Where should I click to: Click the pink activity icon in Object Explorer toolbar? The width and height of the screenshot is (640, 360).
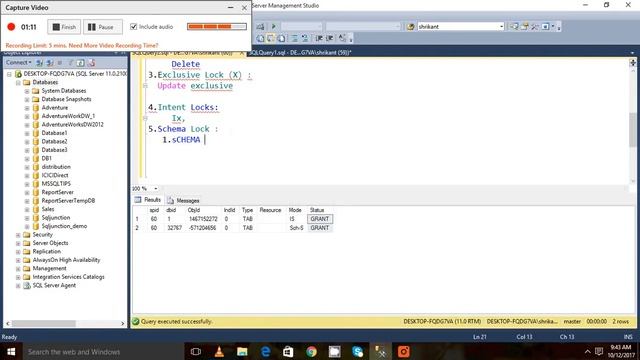click(91, 62)
